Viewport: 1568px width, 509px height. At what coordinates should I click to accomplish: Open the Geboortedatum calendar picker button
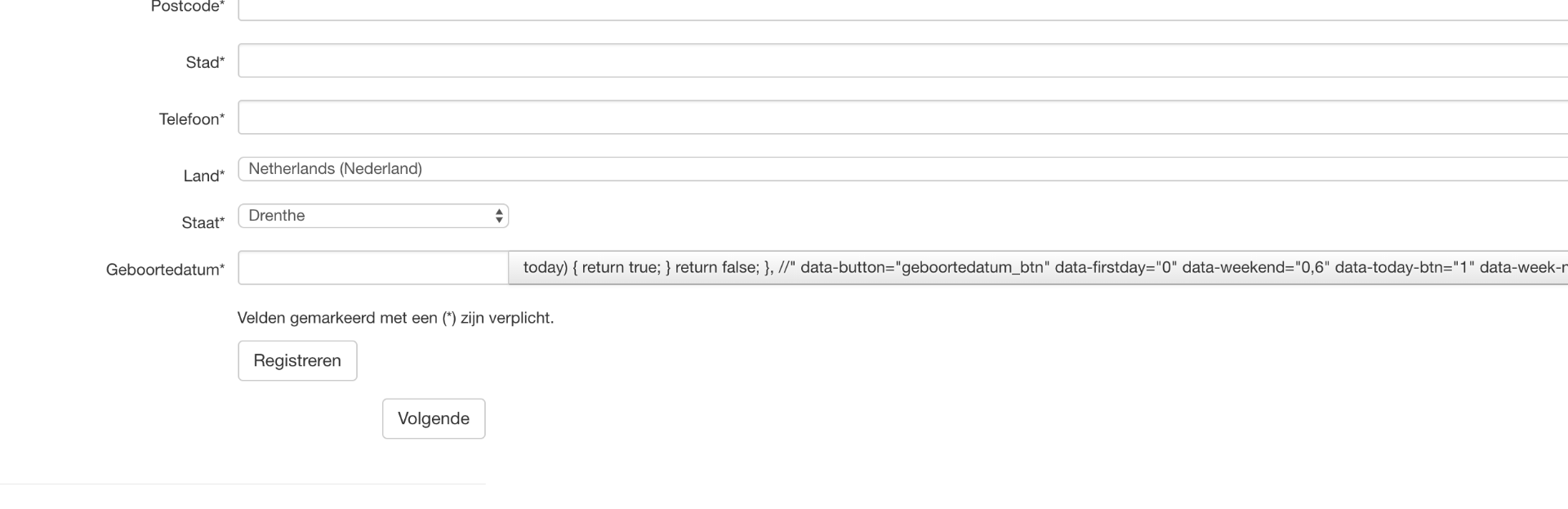tap(1037, 268)
